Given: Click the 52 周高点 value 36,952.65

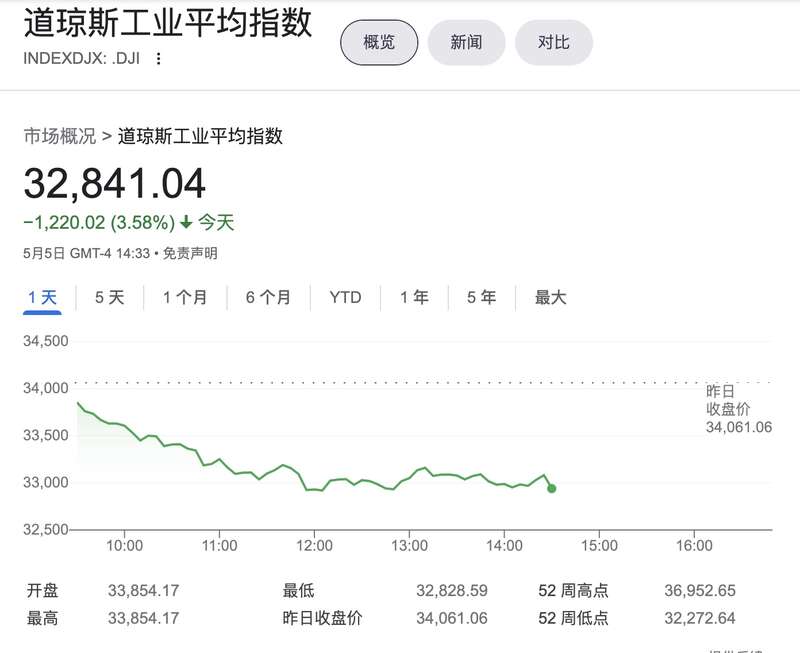Looking at the screenshot, I should point(700,591).
